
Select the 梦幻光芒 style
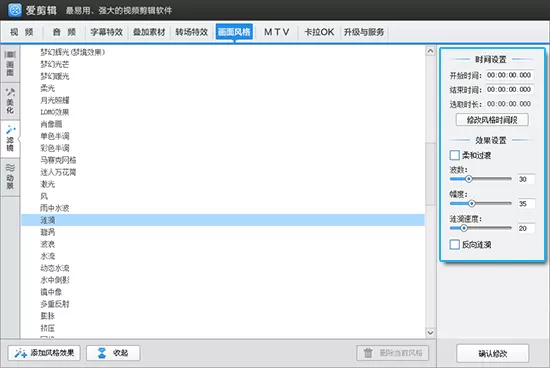point(54,64)
